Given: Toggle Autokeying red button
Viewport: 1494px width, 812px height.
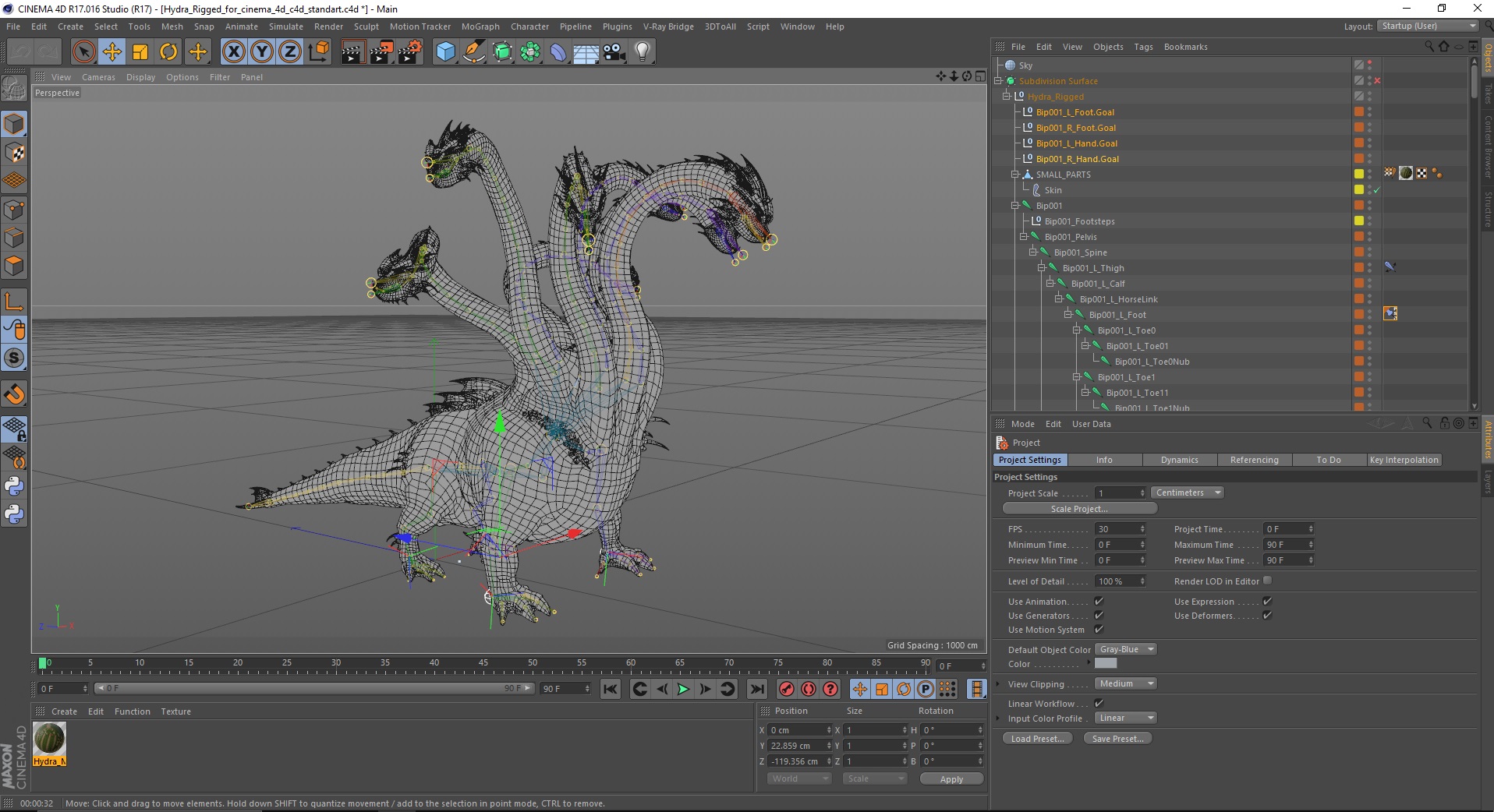Looking at the screenshot, I should pyautogui.click(x=809, y=689).
